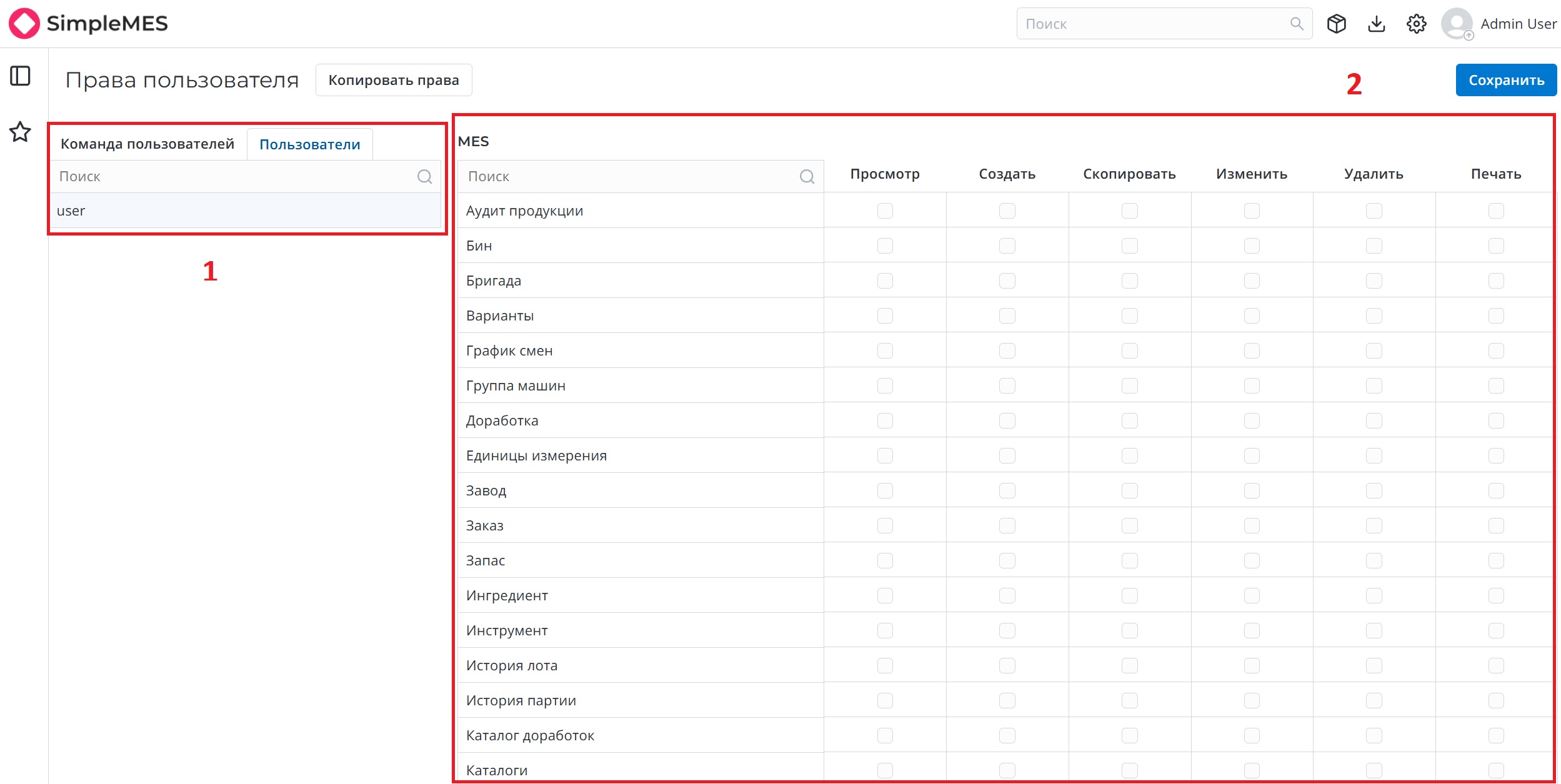
Task: Click the Admin User avatar icon
Action: click(x=1457, y=24)
